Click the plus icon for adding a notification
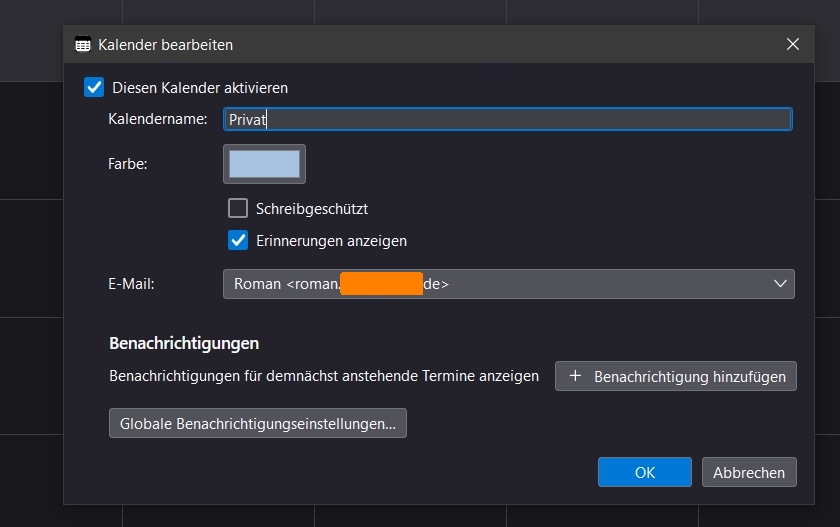This screenshot has height=527, width=840. pyautogui.click(x=575, y=377)
